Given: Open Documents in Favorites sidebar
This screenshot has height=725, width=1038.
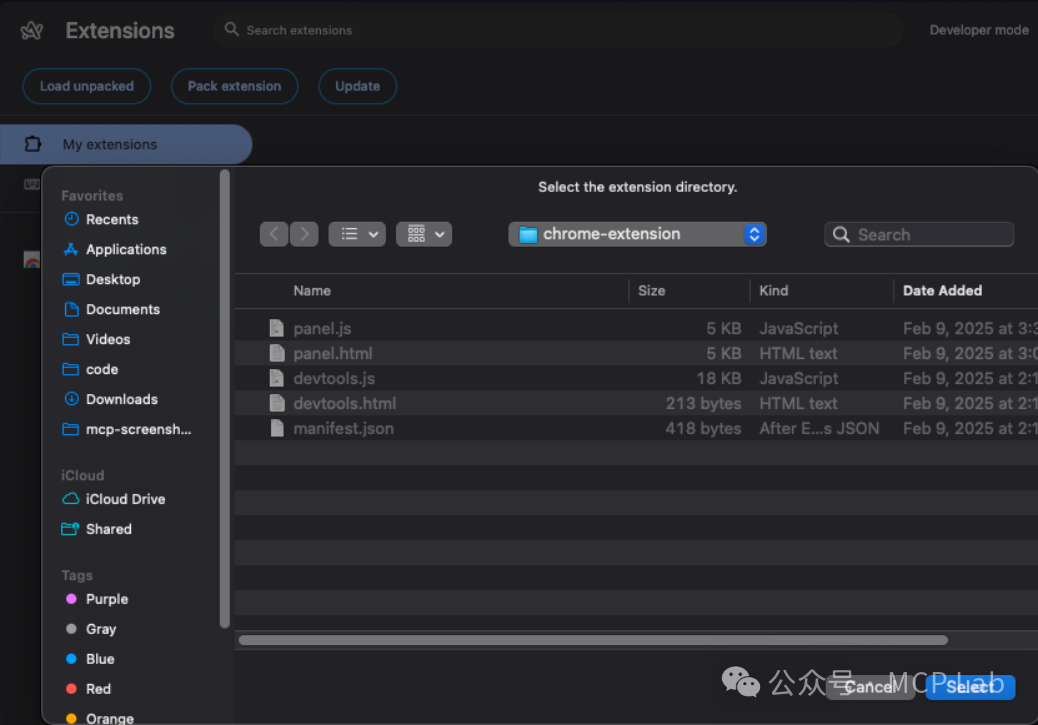Looking at the screenshot, I should [x=122, y=309].
